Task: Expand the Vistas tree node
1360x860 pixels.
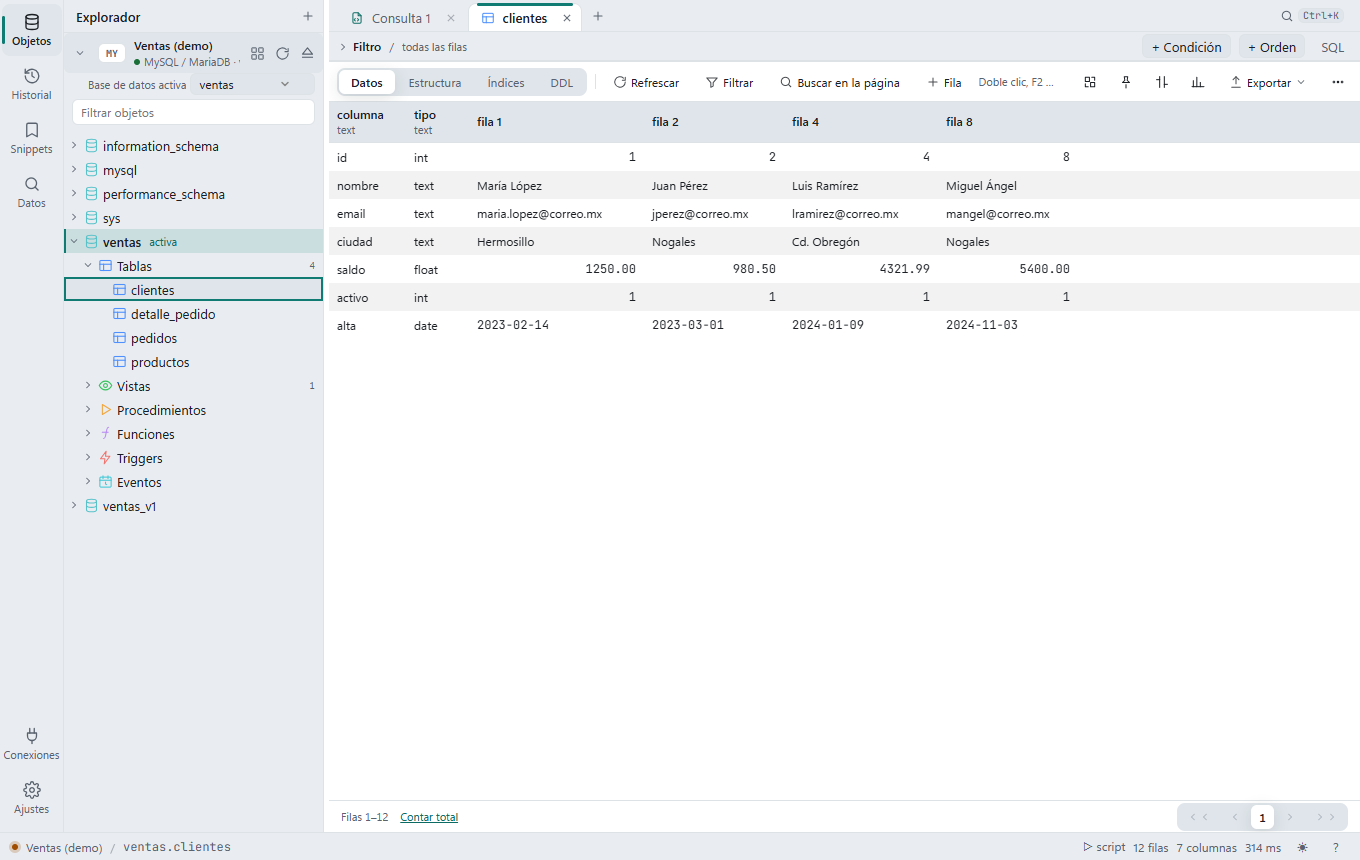Action: pyautogui.click(x=89, y=386)
